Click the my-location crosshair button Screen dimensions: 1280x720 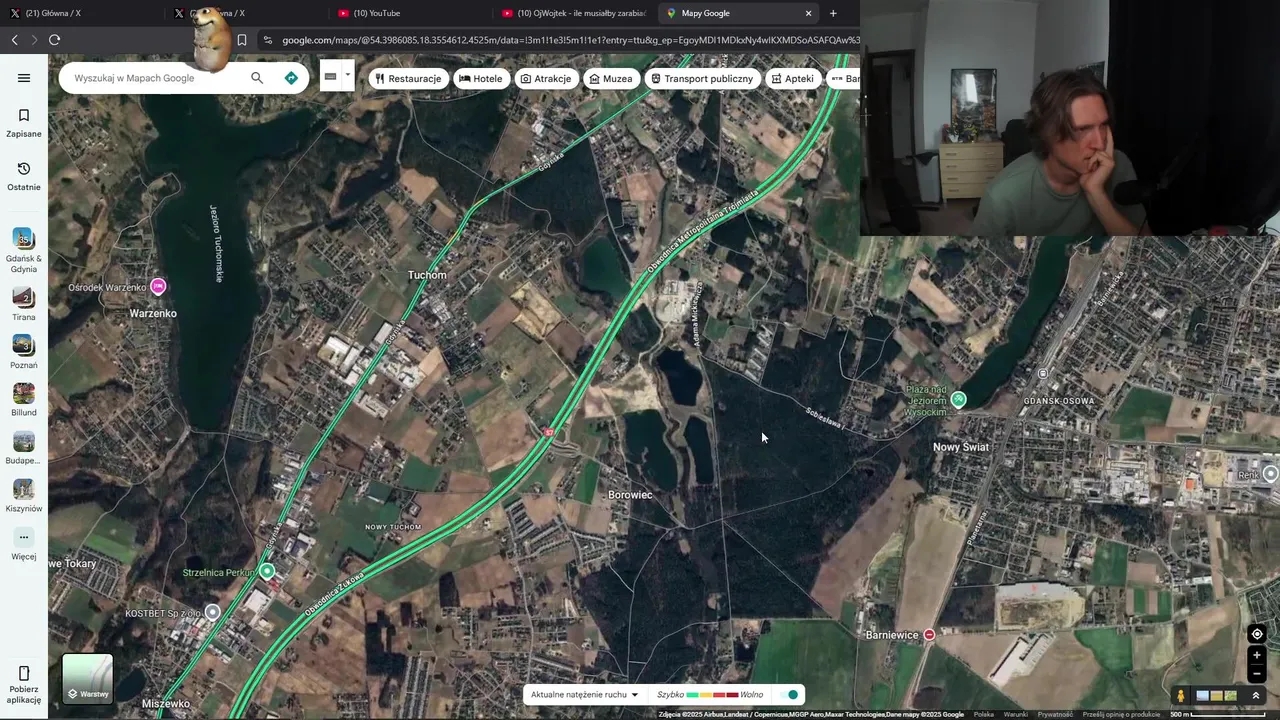tap(1257, 634)
